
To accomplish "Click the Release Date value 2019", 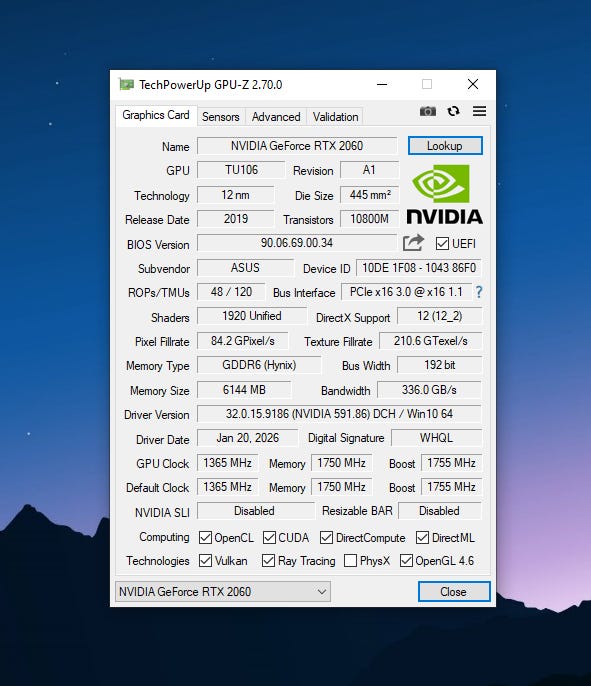I will pos(235,219).
